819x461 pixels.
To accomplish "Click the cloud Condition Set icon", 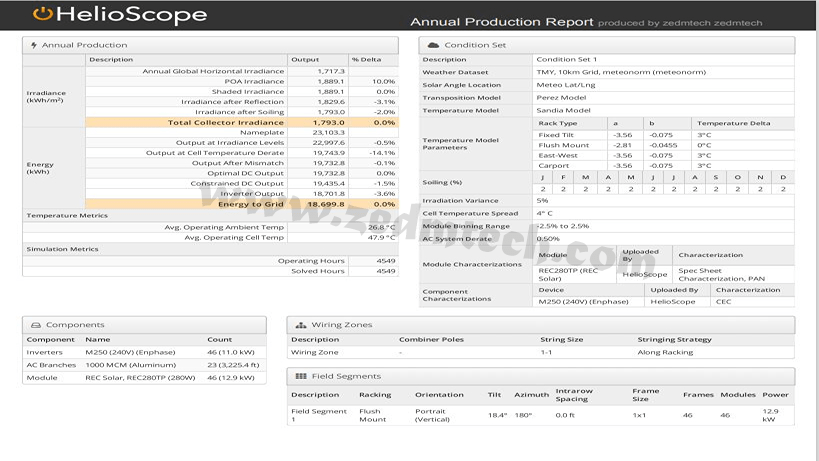I will pyautogui.click(x=433, y=45).
